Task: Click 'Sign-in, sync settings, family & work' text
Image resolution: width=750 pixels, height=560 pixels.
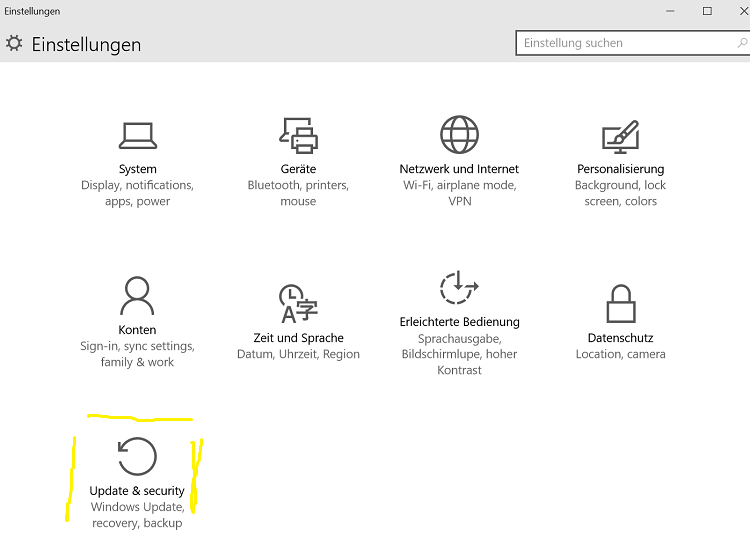Action: click(x=137, y=354)
